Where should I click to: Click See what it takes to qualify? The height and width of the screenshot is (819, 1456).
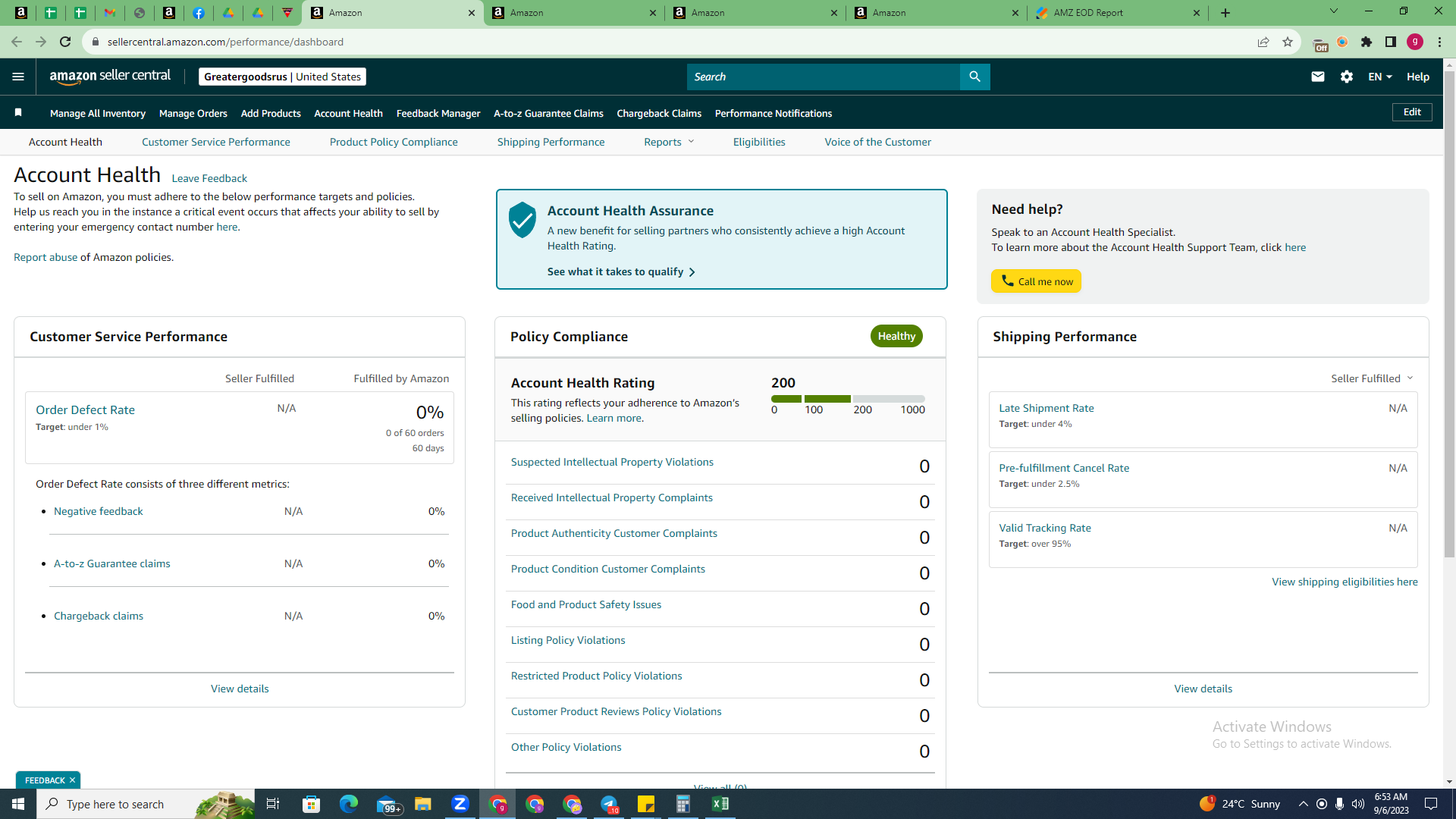coord(621,271)
